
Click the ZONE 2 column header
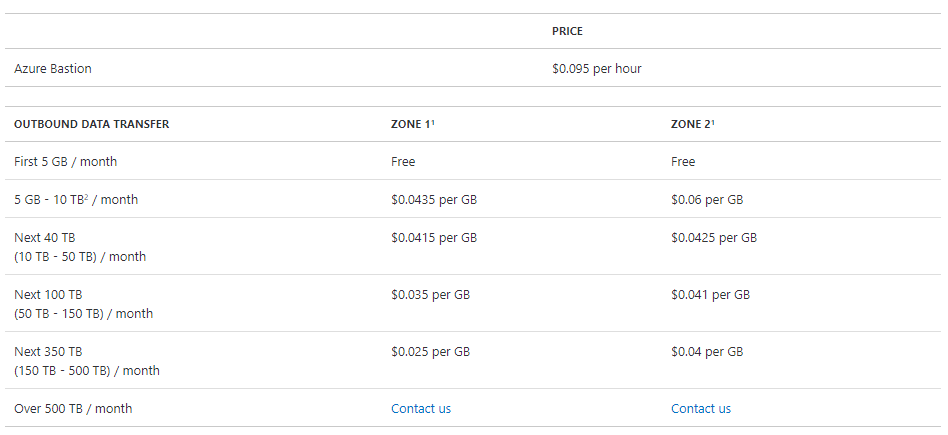pyautogui.click(x=692, y=124)
